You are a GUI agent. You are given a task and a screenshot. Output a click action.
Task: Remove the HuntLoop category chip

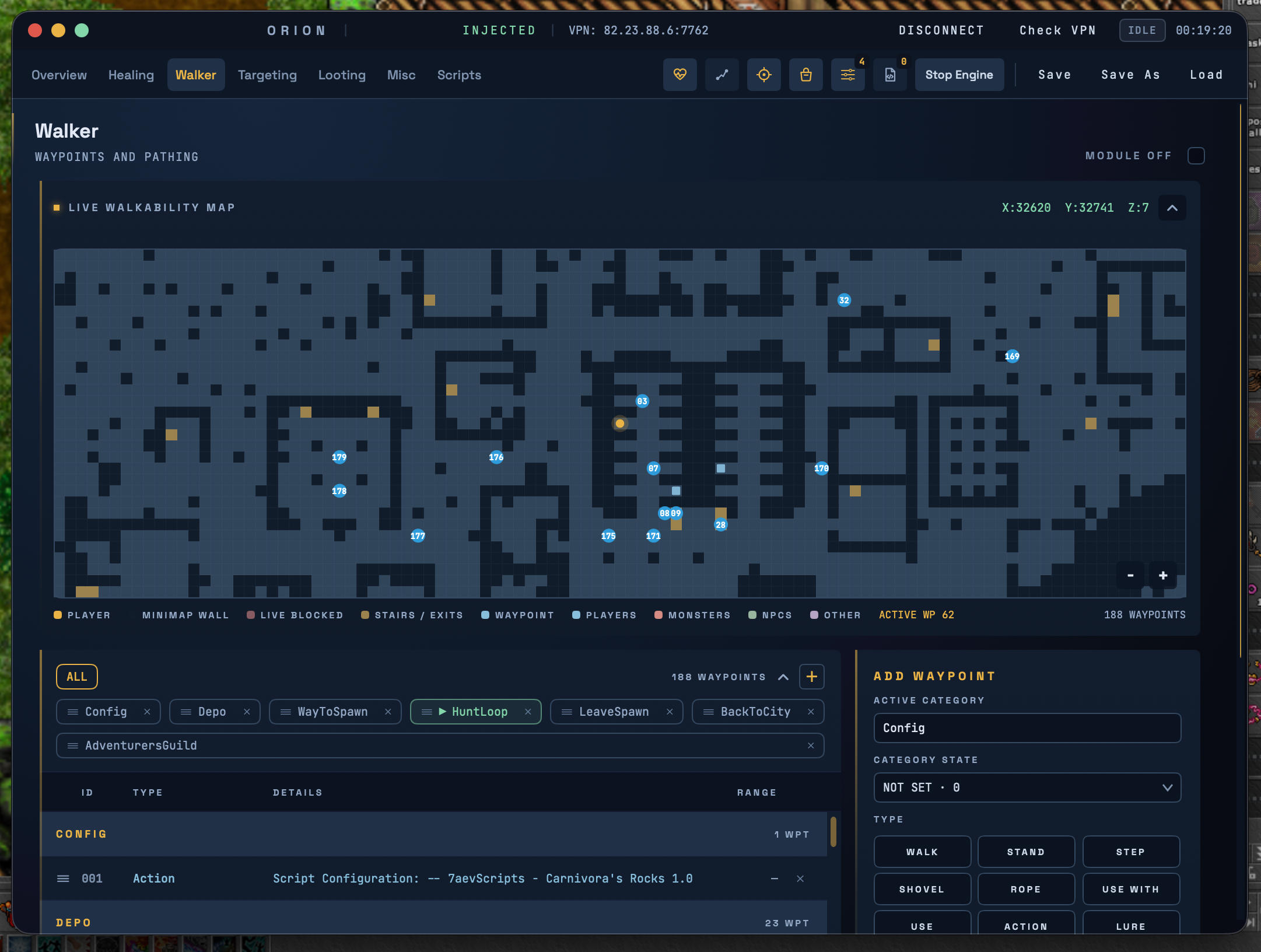click(528, 712)
